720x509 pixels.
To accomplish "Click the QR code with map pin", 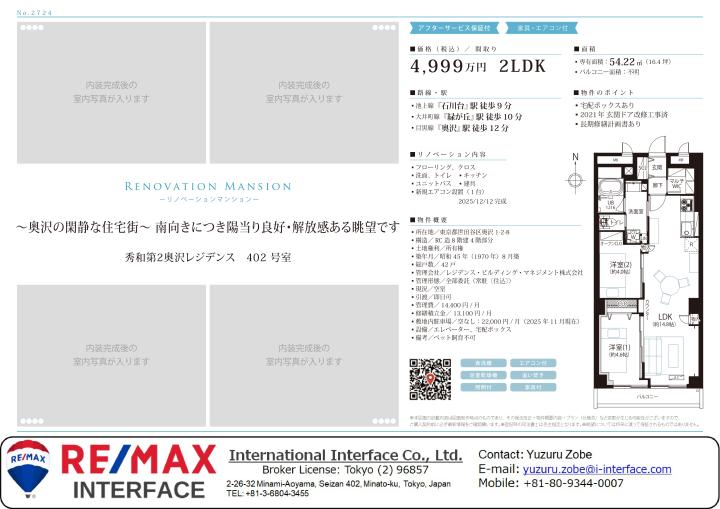I will tap(429, 380).
